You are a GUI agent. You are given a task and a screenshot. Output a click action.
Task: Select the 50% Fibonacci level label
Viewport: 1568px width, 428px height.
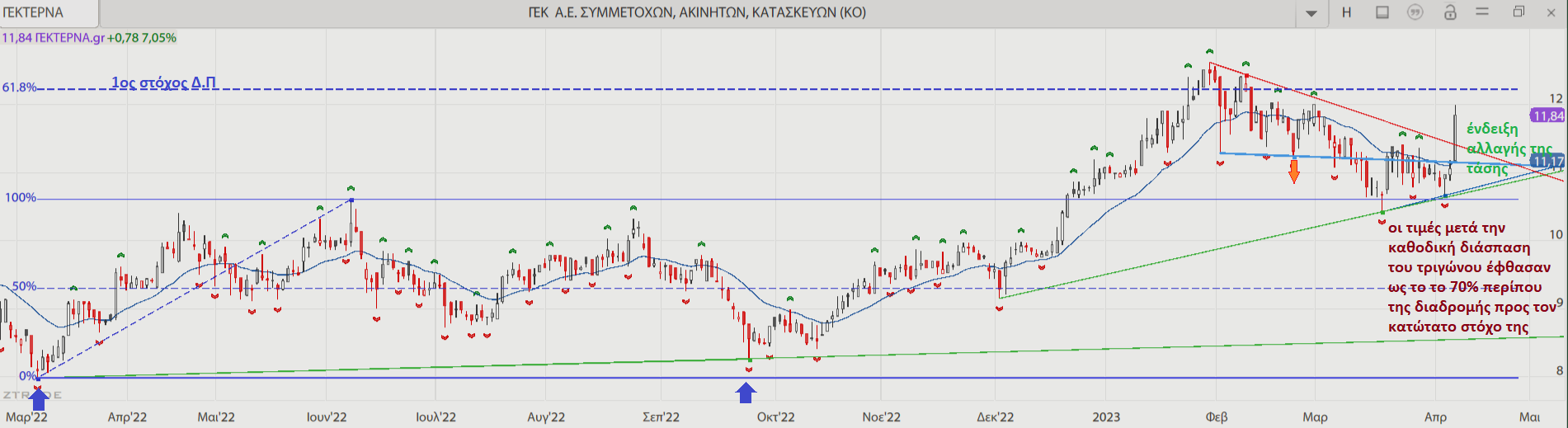[x=24, y=286]
